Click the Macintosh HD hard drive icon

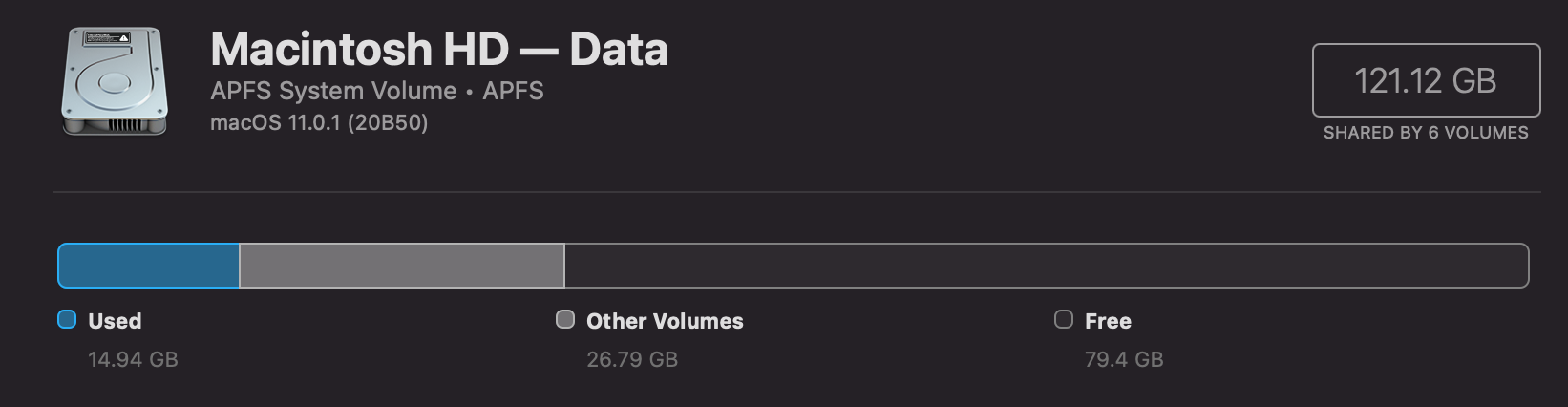115,82
